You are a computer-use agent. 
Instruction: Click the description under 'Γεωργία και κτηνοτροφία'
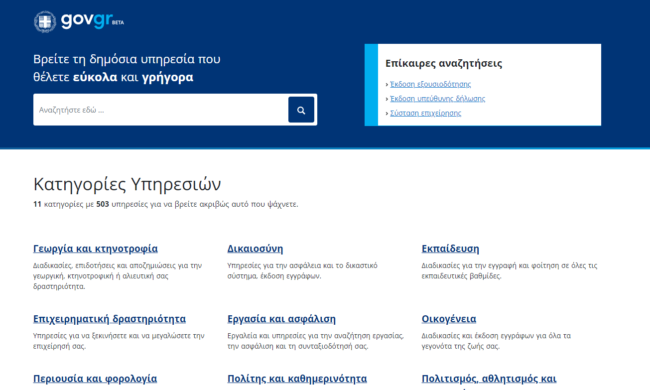pos(117,276)
